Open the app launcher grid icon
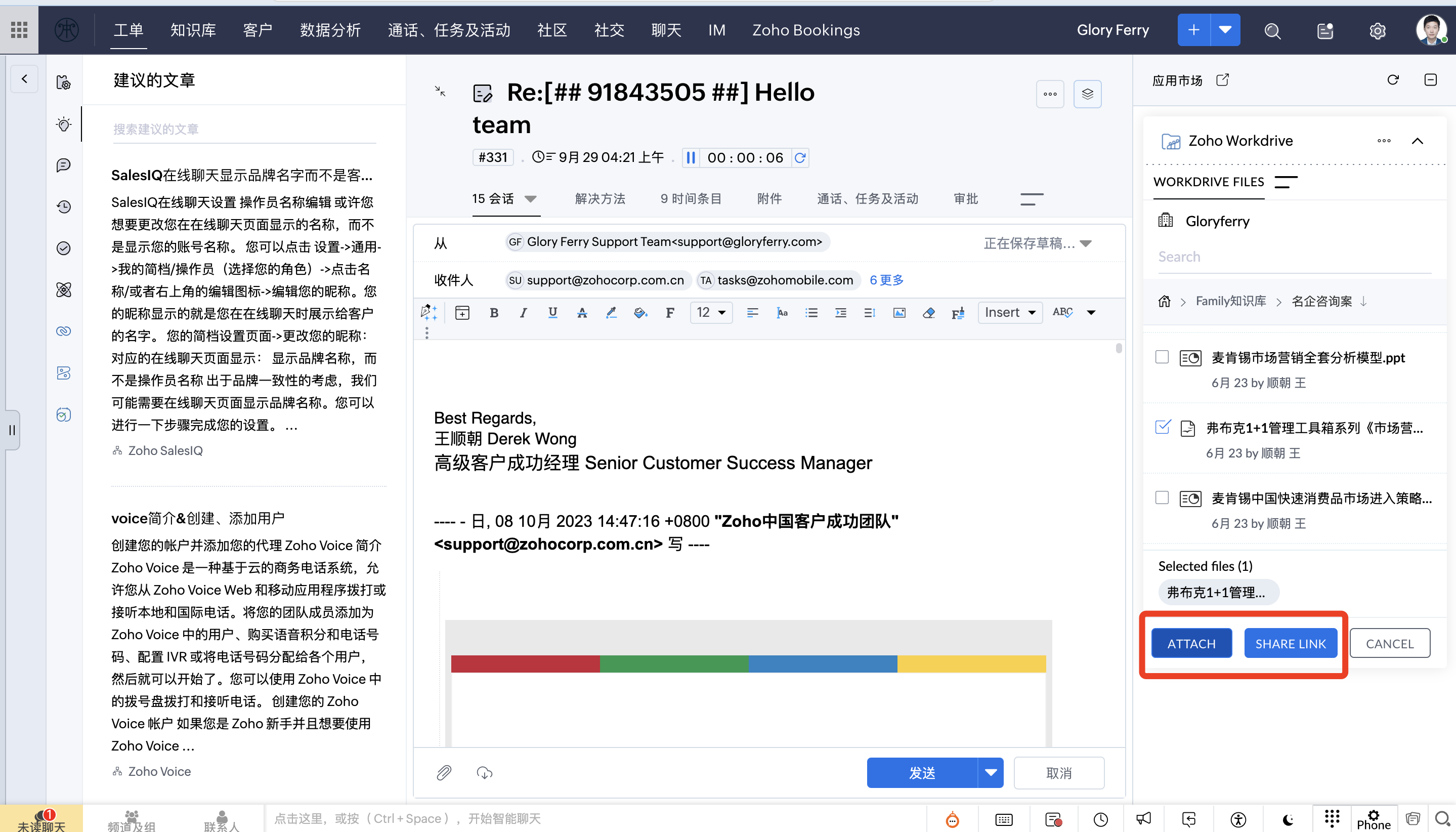Image resolution: width=1456 pixels, height=832 pixels. point(19,30)
